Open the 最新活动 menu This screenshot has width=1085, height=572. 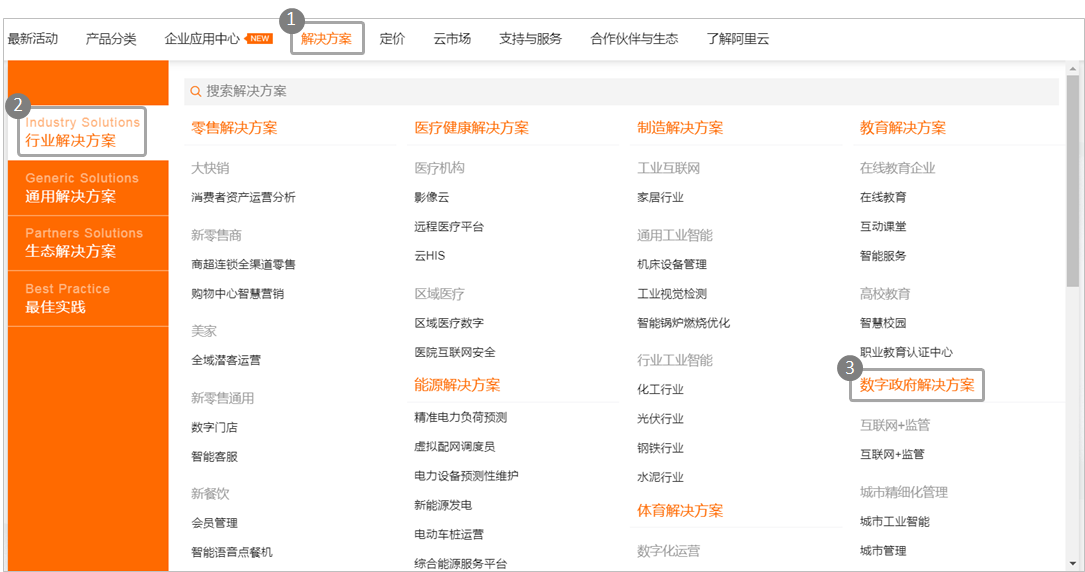point(33,39)
